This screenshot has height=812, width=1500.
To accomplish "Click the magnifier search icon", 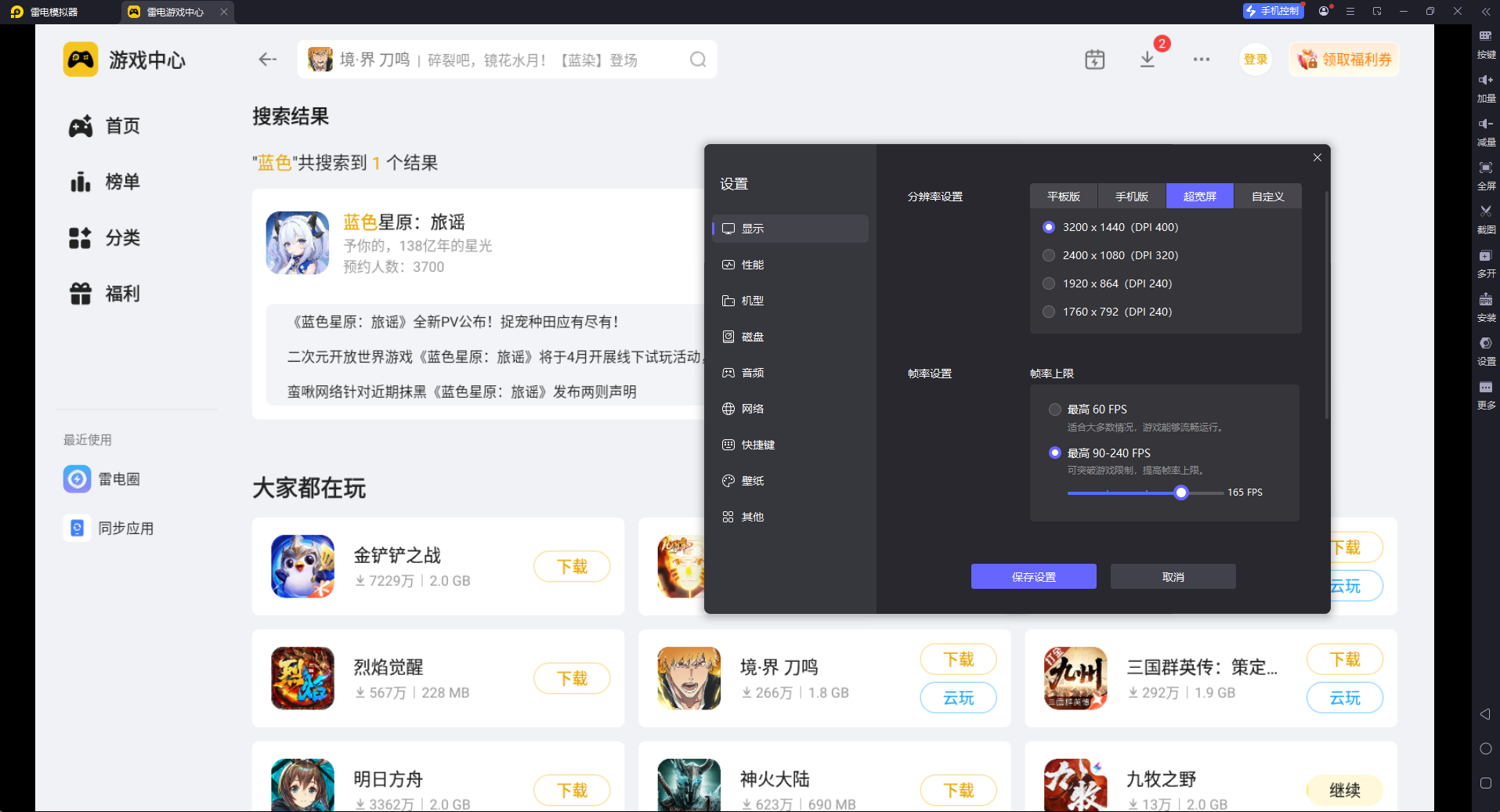I will (698, 60).
